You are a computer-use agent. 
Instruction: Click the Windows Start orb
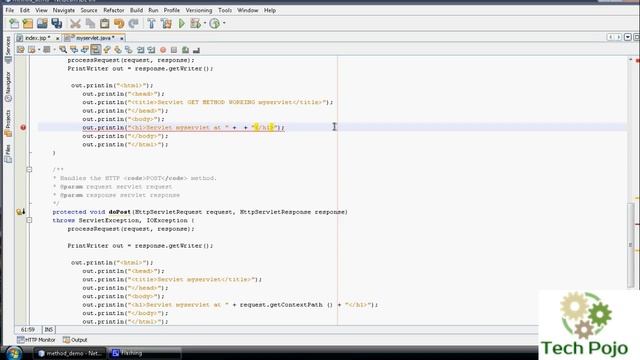[x=14, y=353]
